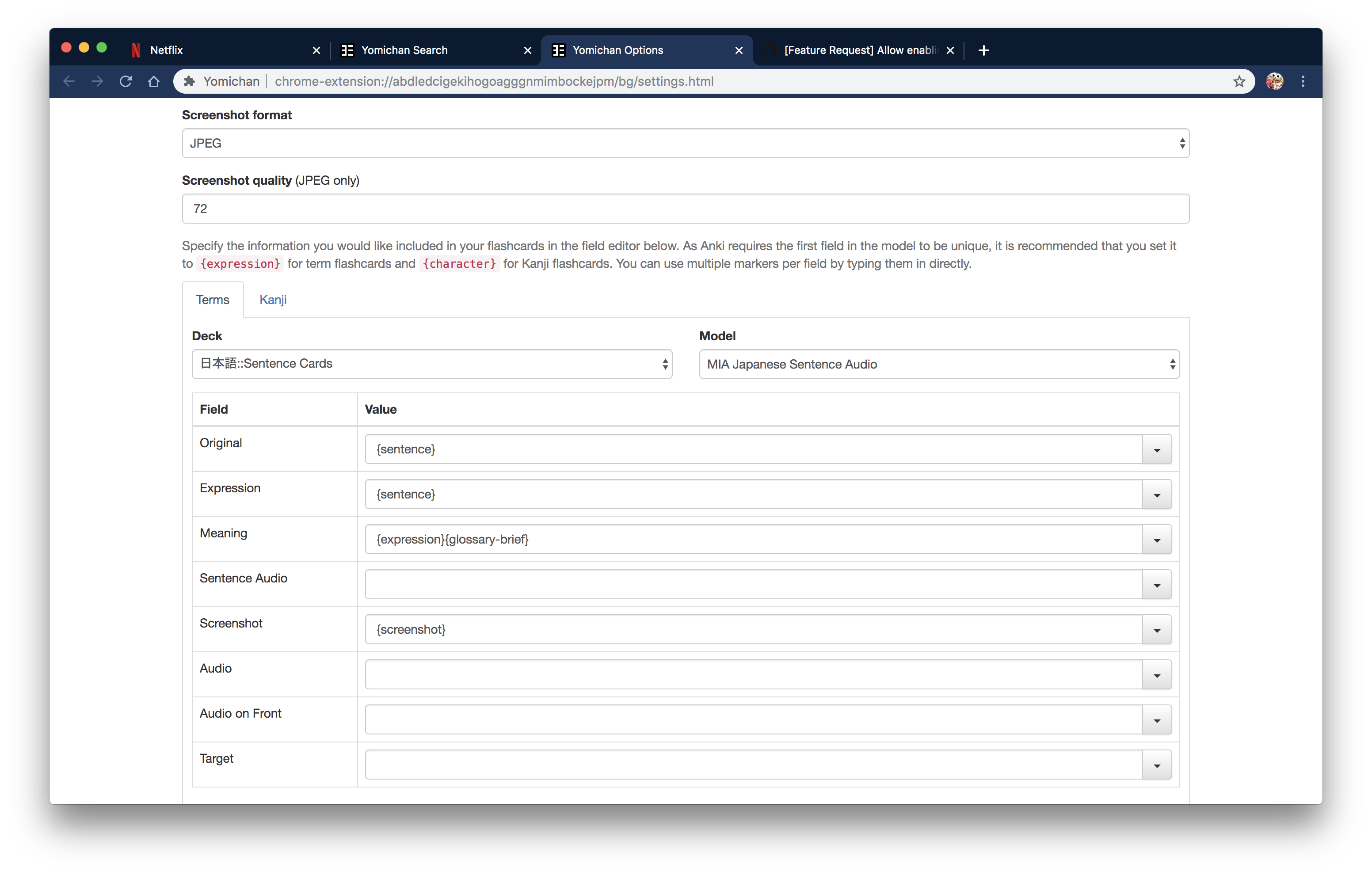Open a new tab with plus icon
Screen dimensions: 1372x875
(x=983, y=50)
